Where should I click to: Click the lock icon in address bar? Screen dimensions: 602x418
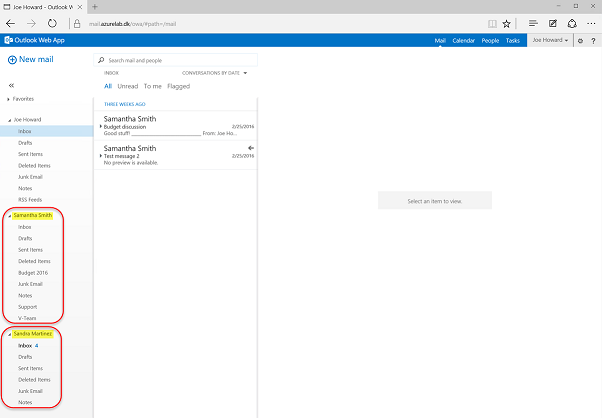pyautogui.click(x=77, y=24)
